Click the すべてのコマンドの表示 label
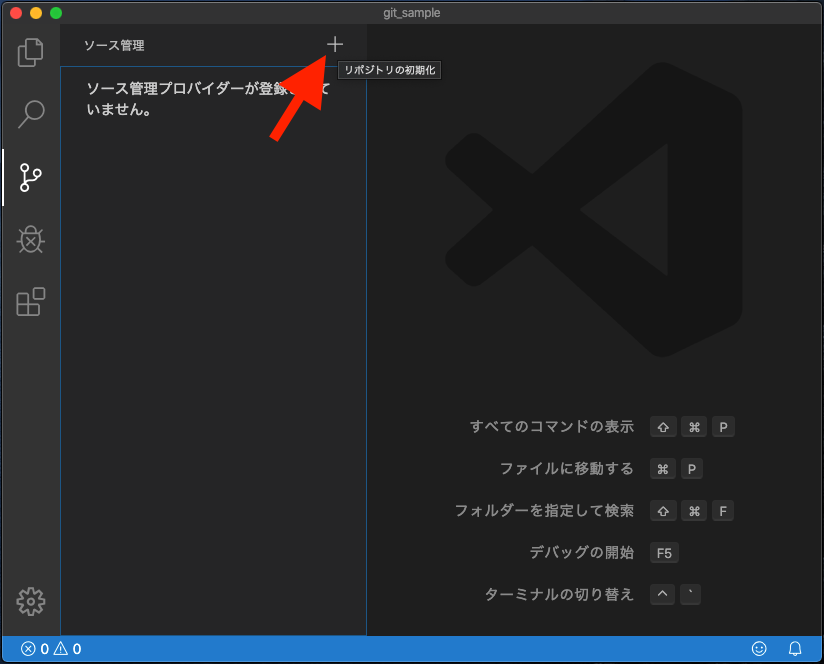 pos(552,427)
